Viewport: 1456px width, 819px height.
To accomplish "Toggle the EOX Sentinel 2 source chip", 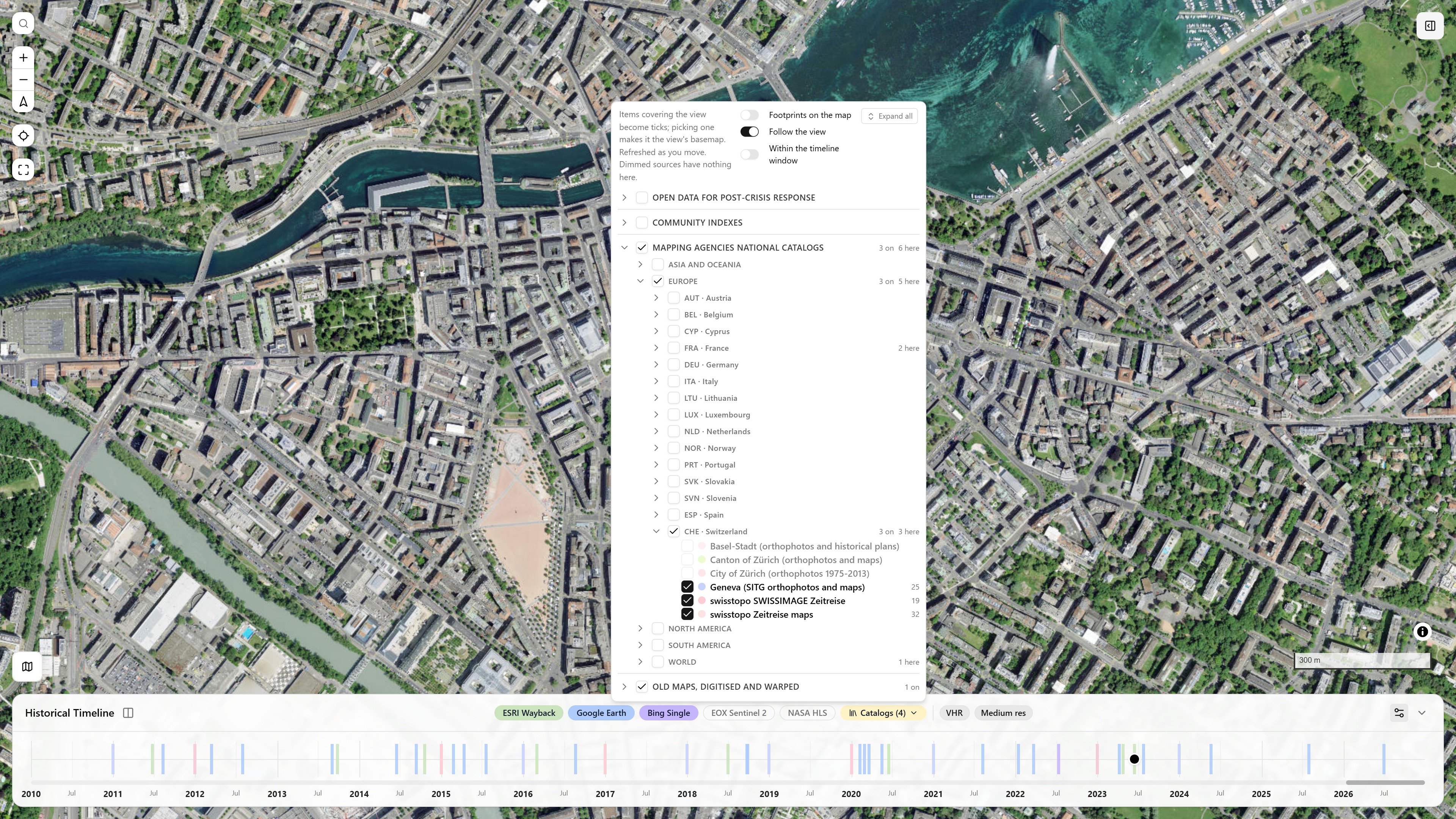I will [x=738, y=713].
